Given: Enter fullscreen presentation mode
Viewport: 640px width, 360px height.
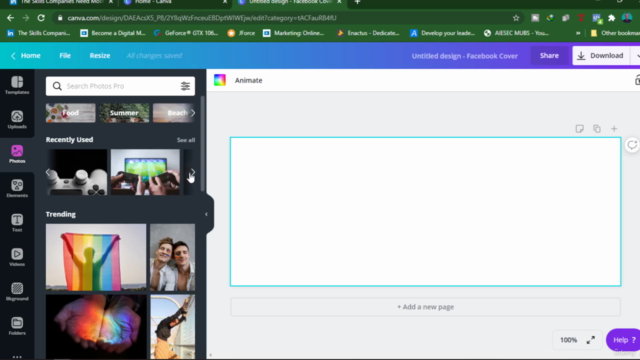Looking at the screenshot, I should tap(591, 340).
